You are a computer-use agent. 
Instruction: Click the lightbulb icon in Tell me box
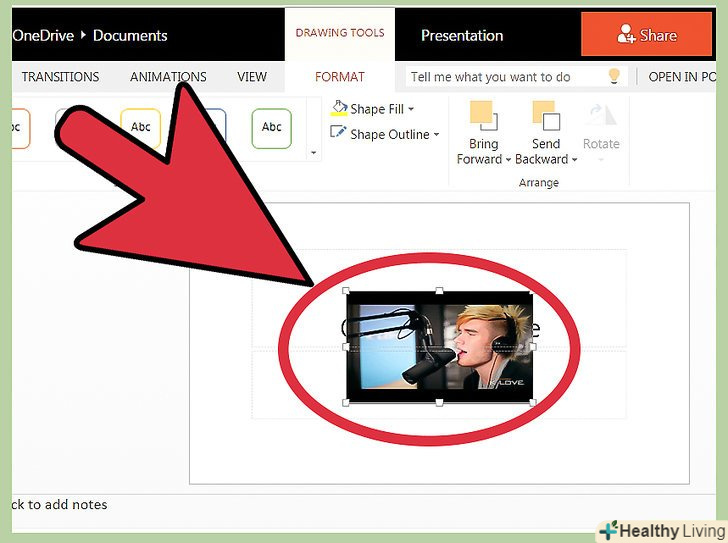point(614,76)
